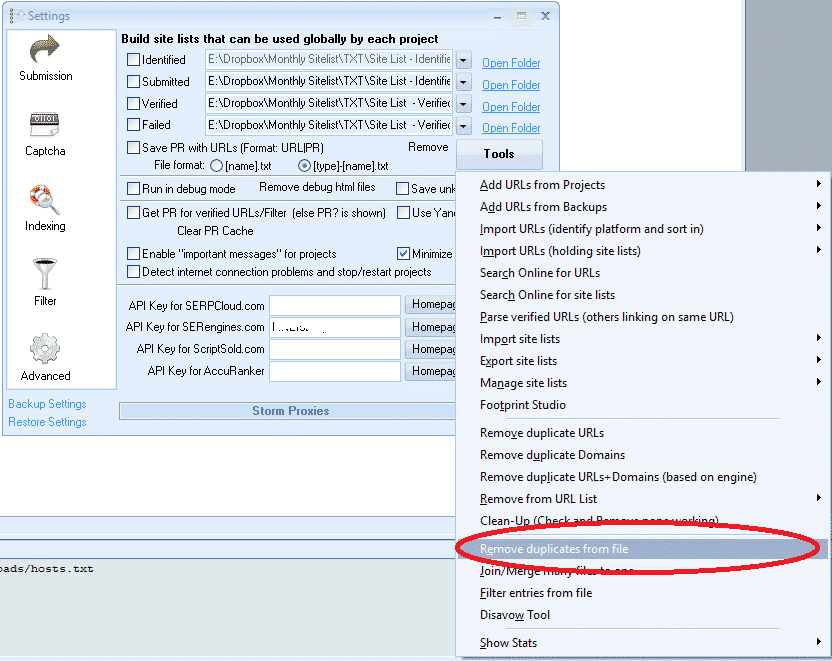Screen dimensions: 832x661
Task: Select the [type]-[name].txt file format
Action: pos(304,166)
